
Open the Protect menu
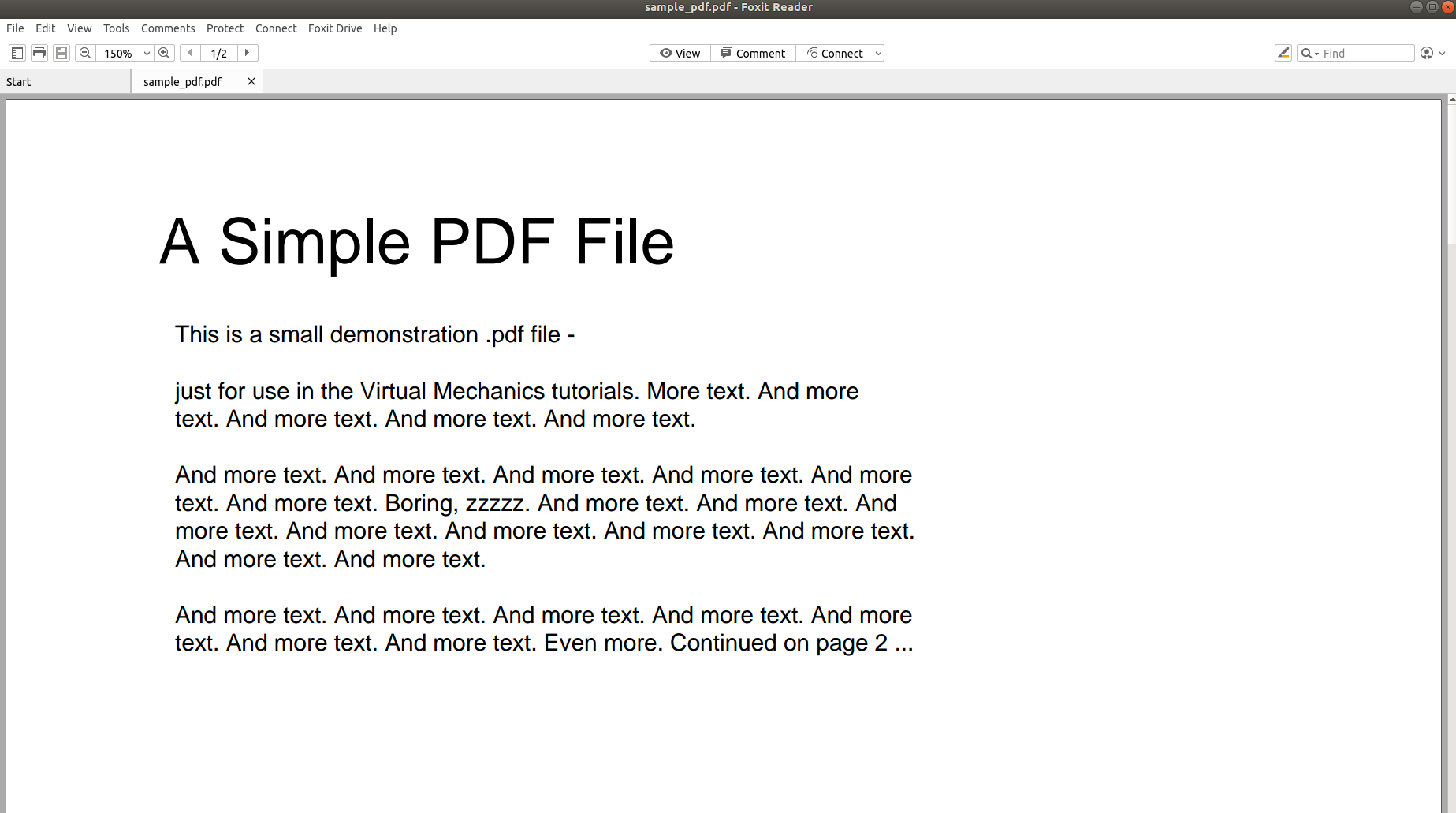pos(225,28)
